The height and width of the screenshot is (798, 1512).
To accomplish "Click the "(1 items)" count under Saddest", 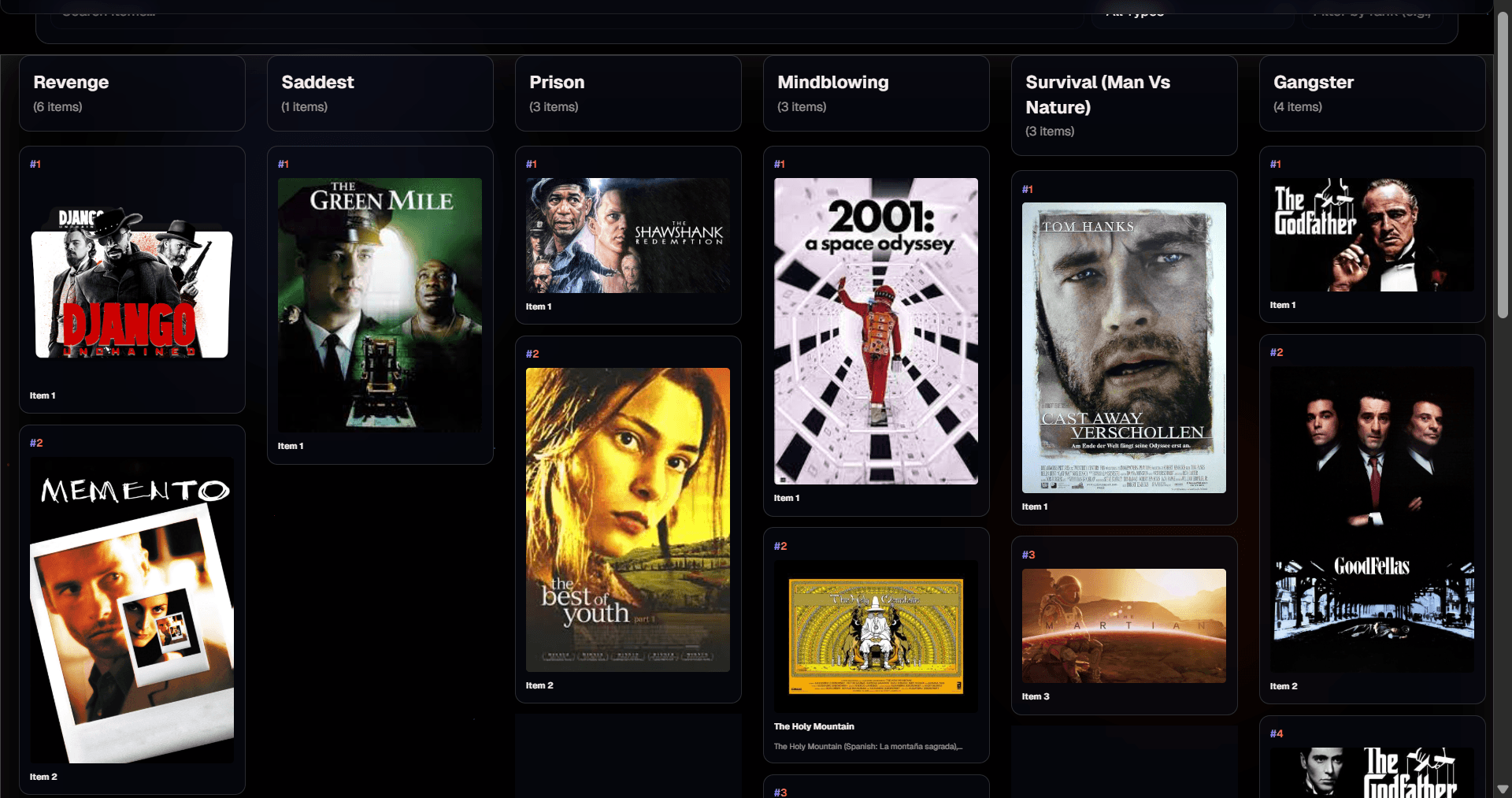I will point(304,106).
